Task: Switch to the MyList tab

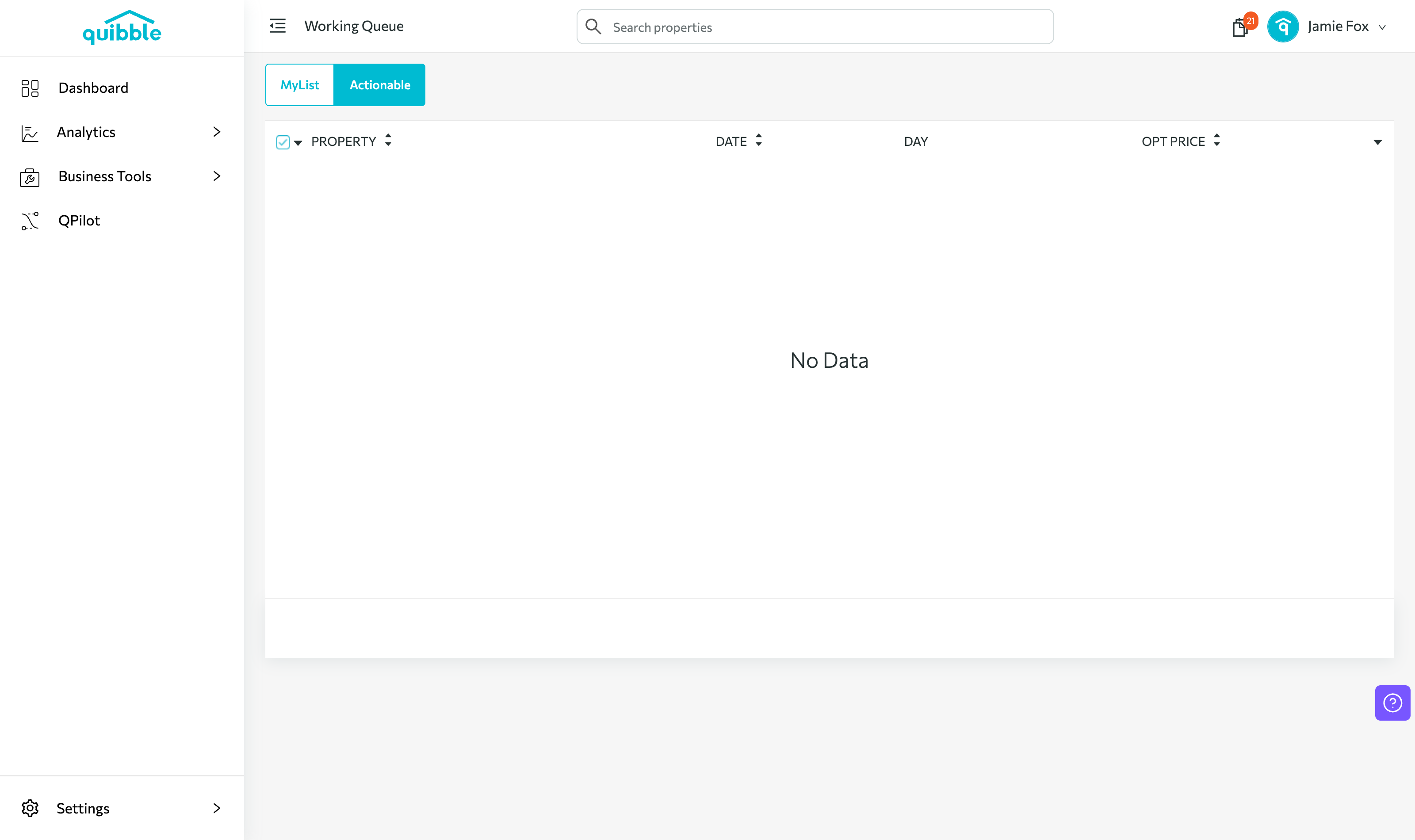Action: [x=299, y=85]
